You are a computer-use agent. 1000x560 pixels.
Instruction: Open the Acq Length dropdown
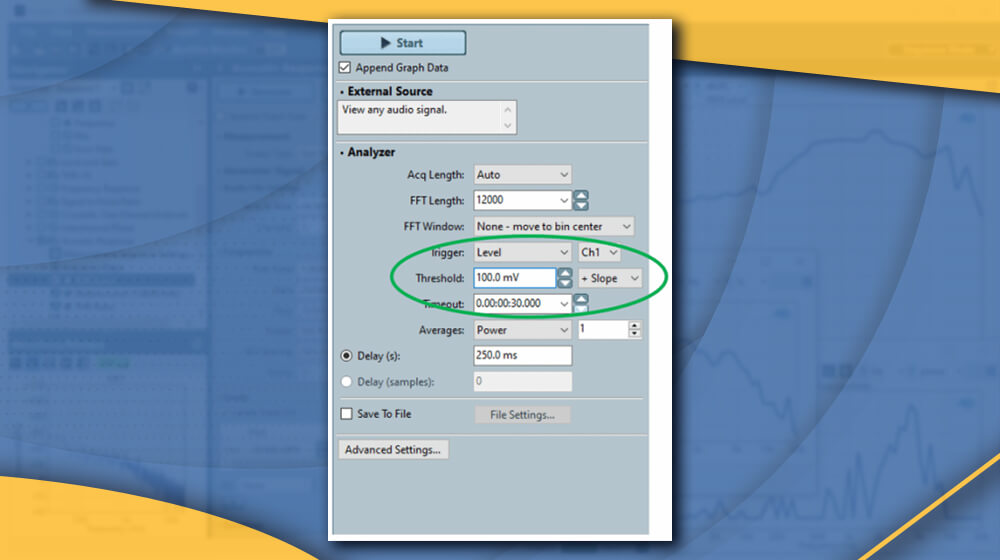click(x=522, y=174)
